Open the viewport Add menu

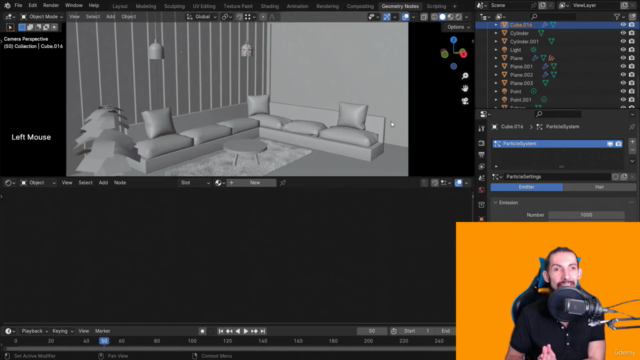point(111,17)
